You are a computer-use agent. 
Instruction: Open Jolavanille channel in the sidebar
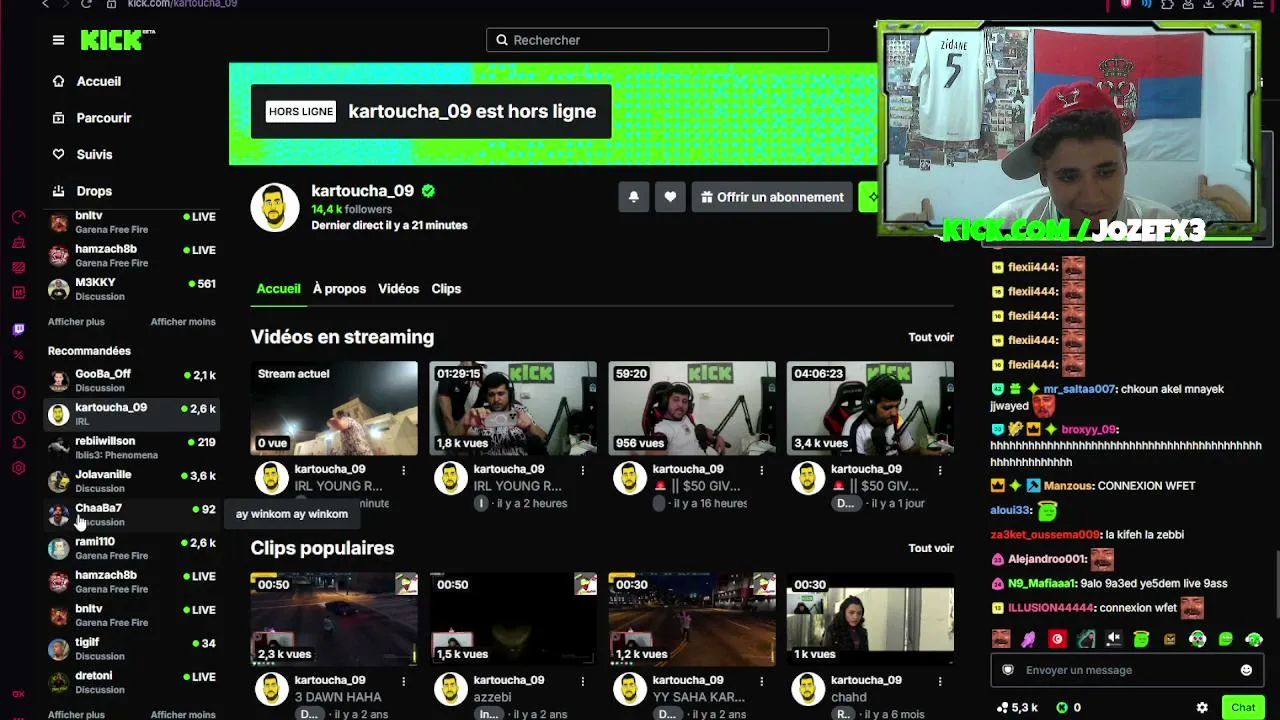(x=132, y=481)
